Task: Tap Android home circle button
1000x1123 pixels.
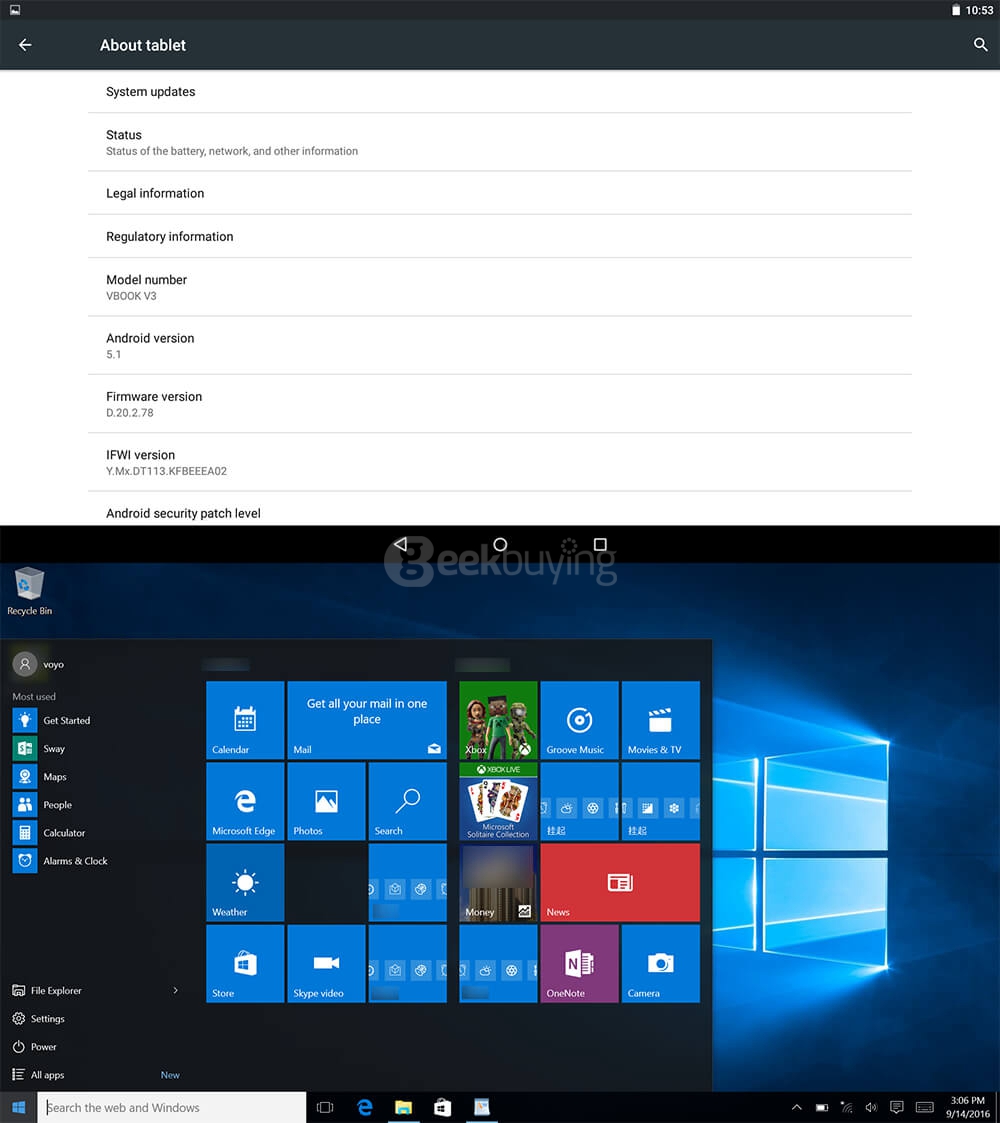Action: (500, 544)
